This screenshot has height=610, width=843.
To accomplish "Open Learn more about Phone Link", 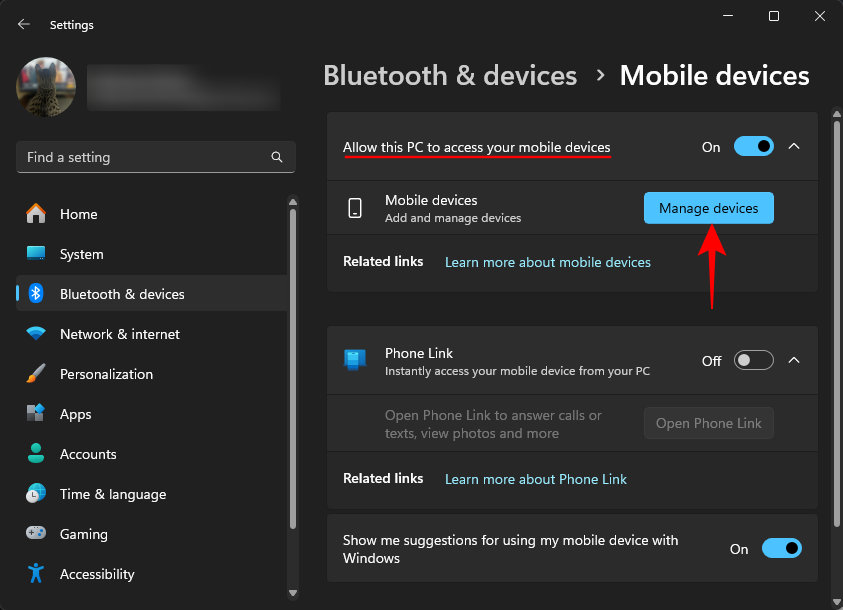I will point(536,479).
